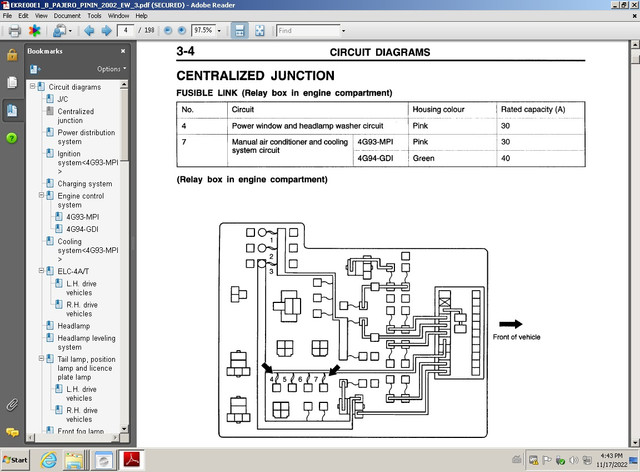This screenshot has height=472, width=640.
Task: Select the J/C bookmark
Action: click(x=62, y=99)
